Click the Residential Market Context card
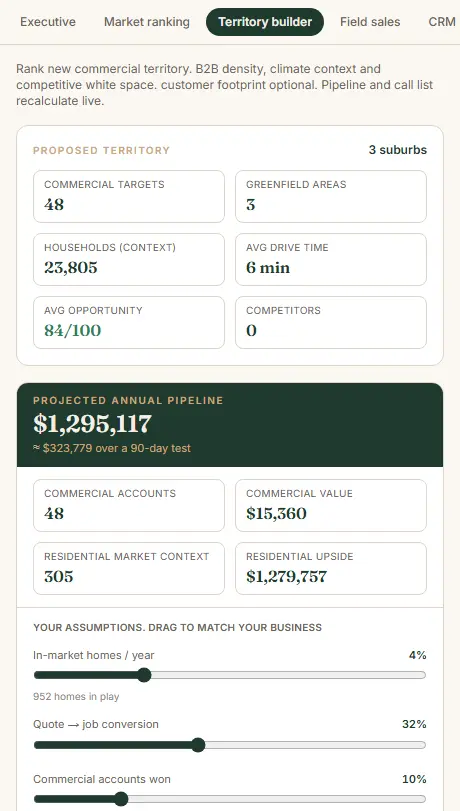This screenshot has width=460, height=811. click(129, 568)
